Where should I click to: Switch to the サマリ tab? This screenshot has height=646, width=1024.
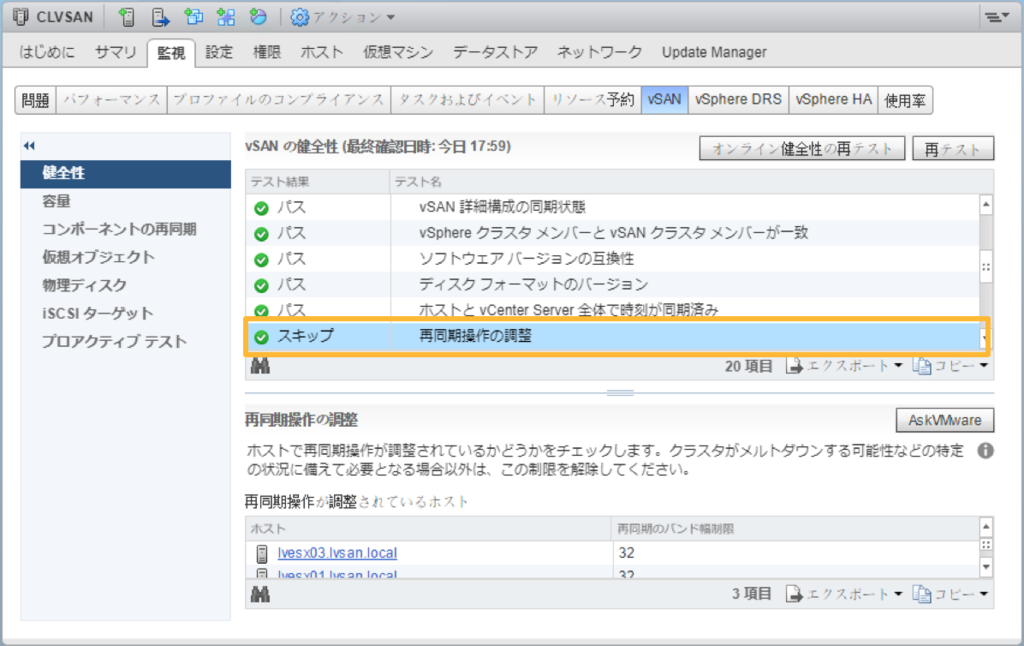pyautogui.click(x=116, y=52)
